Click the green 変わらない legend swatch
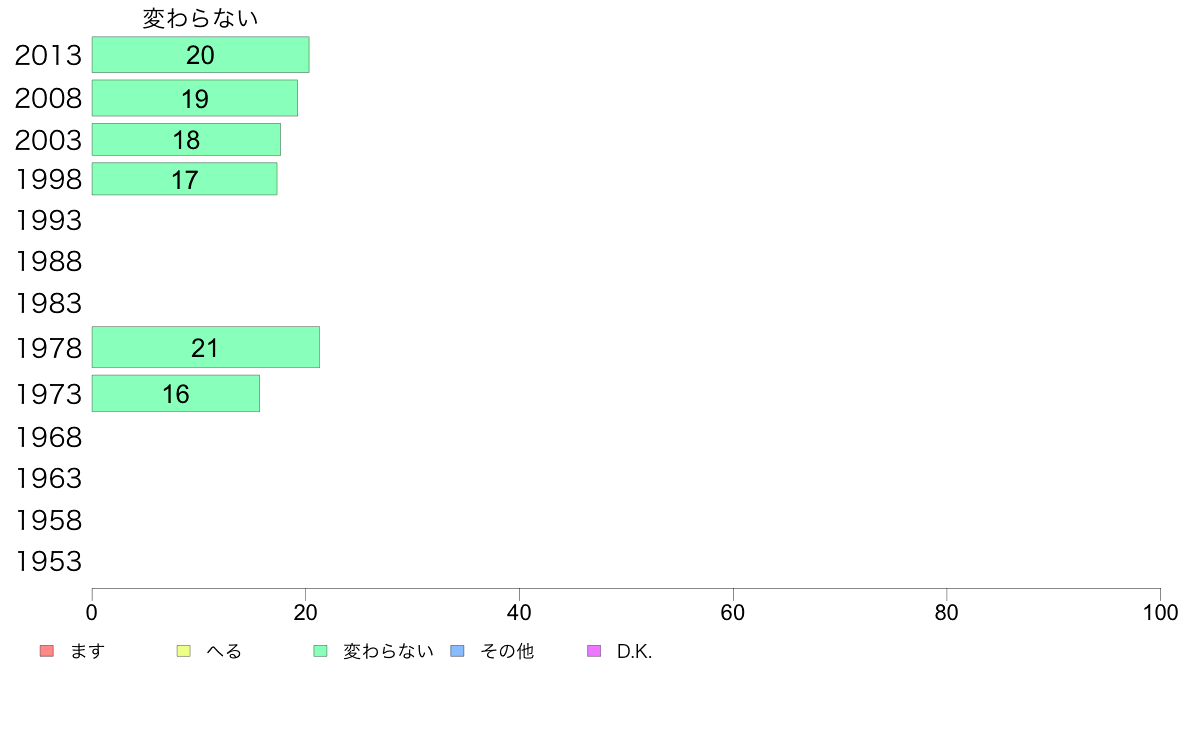 coord(320,651)
